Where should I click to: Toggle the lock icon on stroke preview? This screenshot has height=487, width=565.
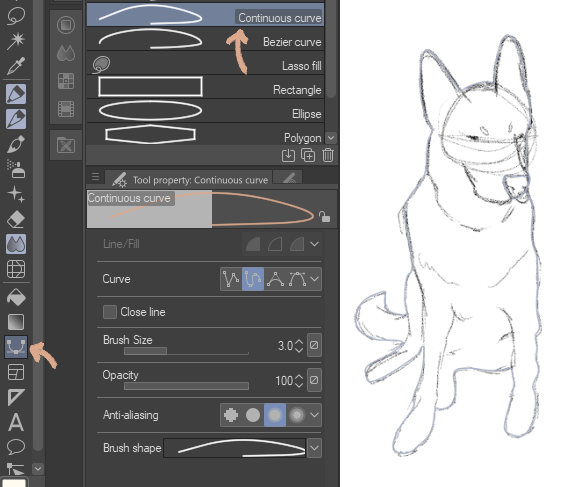324,217
